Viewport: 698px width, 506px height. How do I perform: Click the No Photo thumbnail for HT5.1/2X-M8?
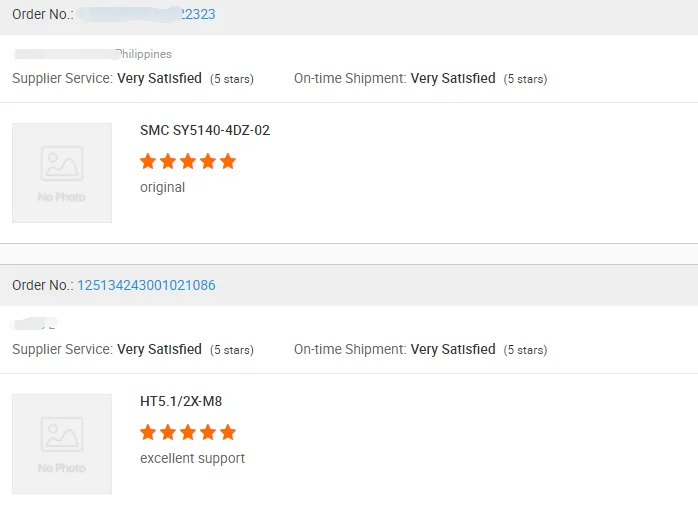62,443
